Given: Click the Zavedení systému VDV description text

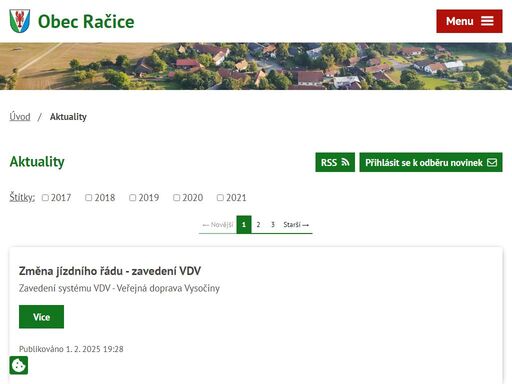Looking at the screenshot, I should click(x=119, y=288).
